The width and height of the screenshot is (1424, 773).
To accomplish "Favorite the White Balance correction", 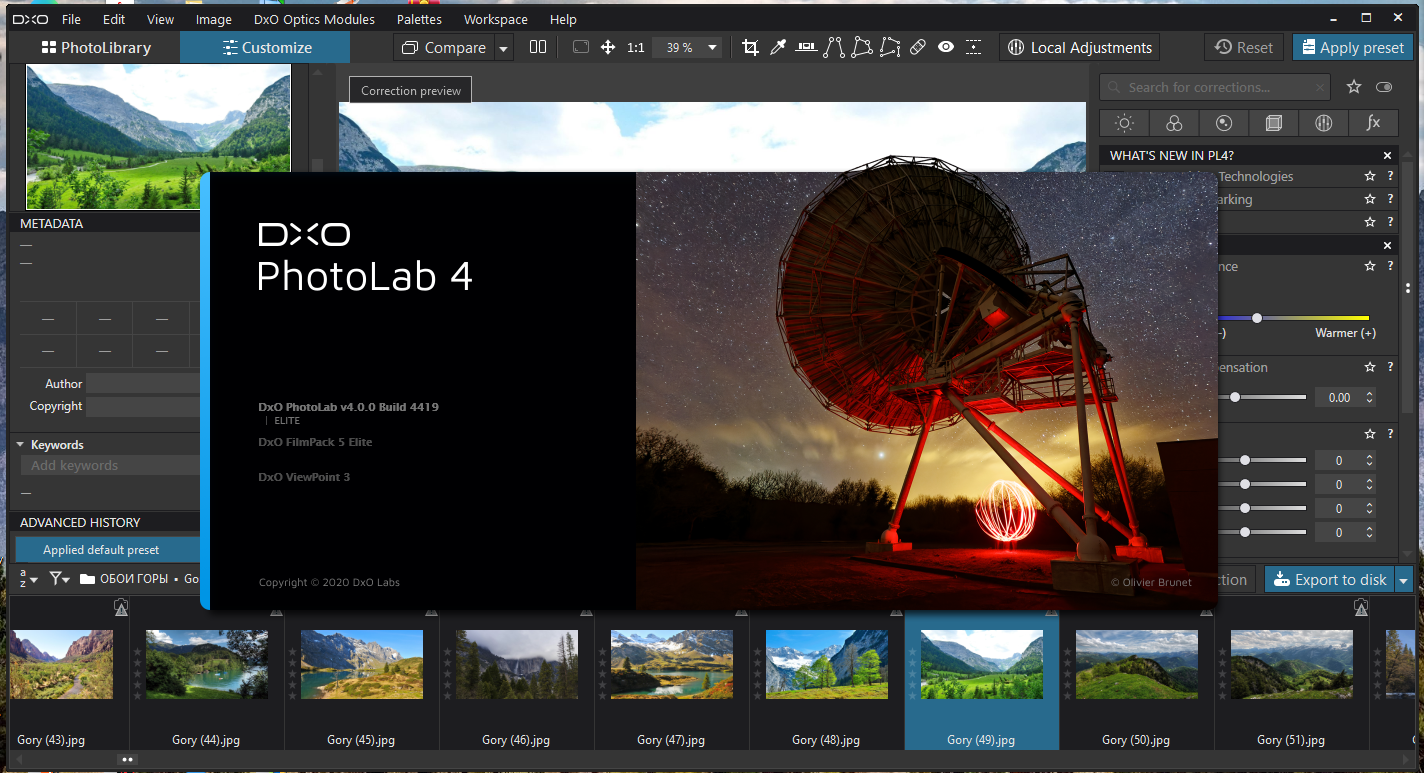I will click(x=1370, y=266).
